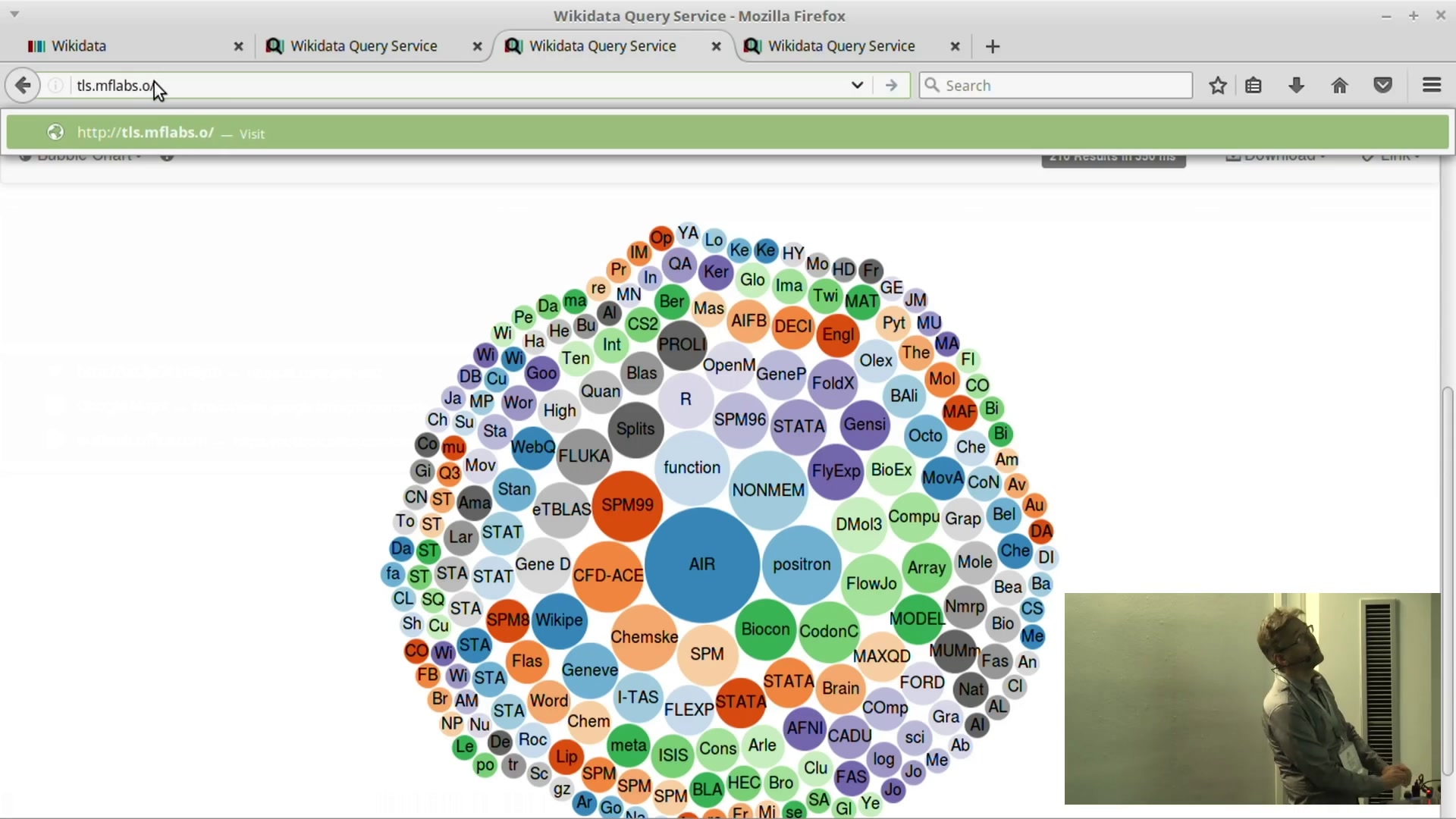1456x819 pixels.
Task: Select the SPM99 bubble
Action: point(627,505)
